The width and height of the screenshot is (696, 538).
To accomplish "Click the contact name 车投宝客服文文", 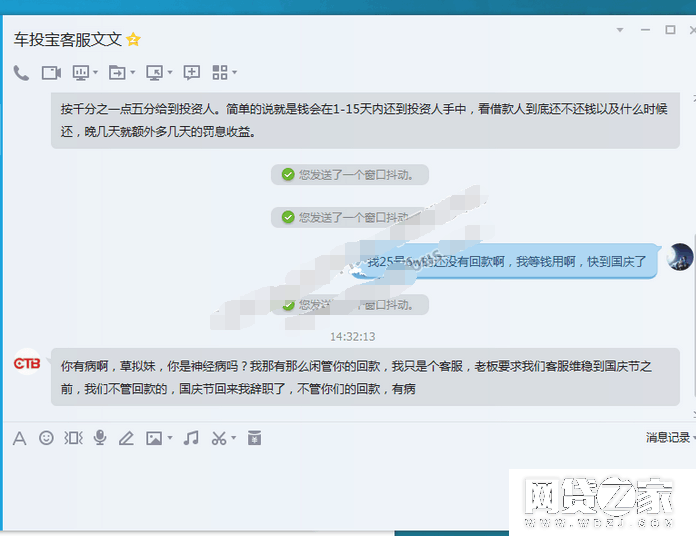I will [67, 40].
